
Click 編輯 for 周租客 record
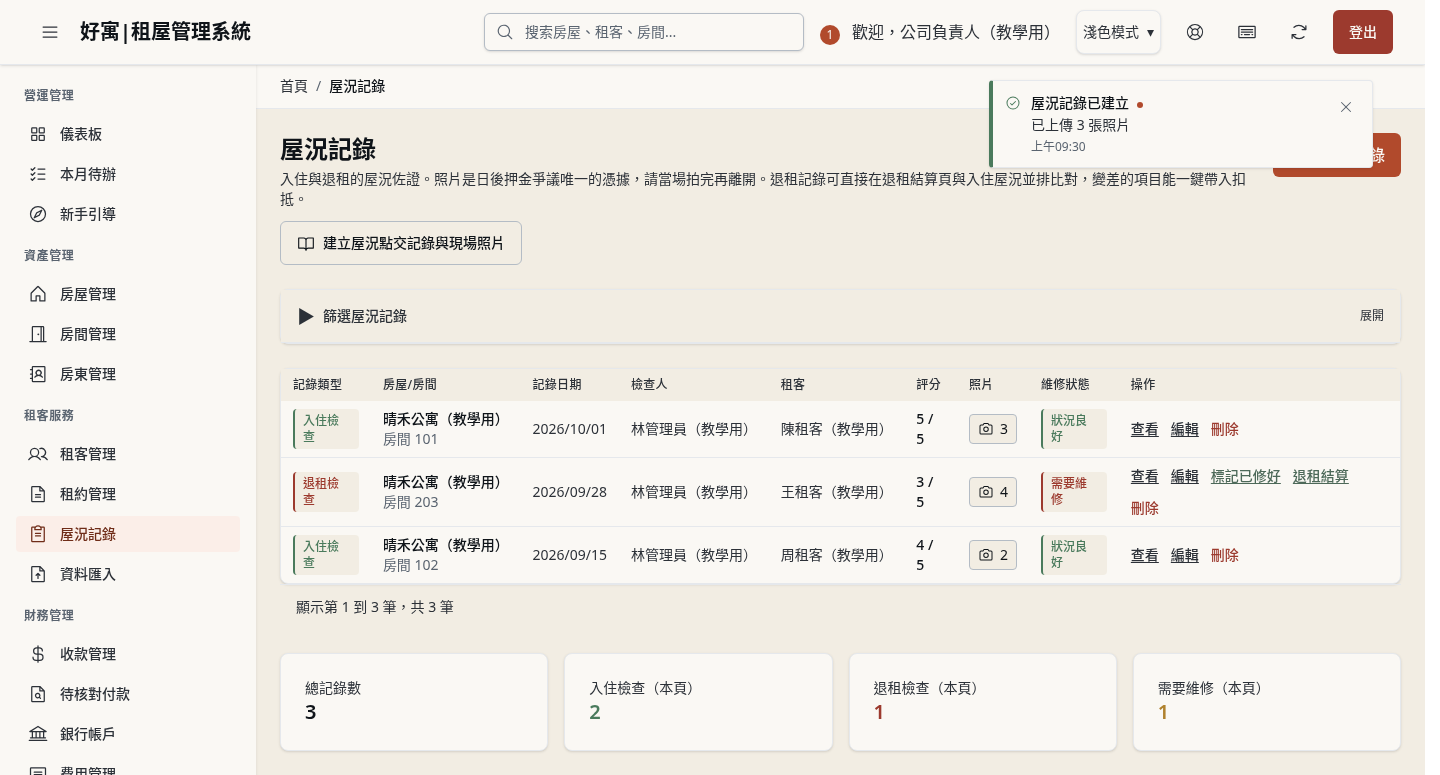click(x=1185, y=555)
